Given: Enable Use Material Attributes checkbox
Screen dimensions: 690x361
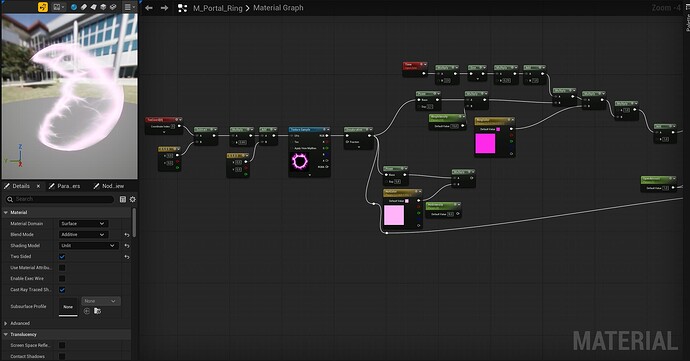Looking at the screenshot, I should click(x=62, y=268).
